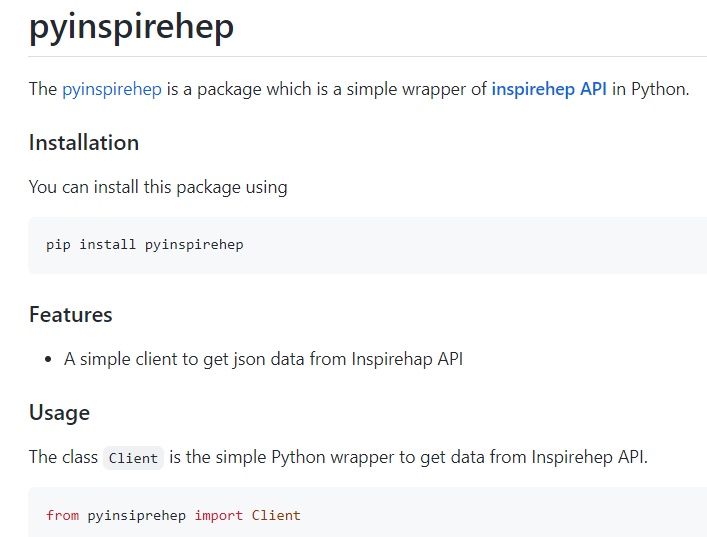This screenshot has height=537, width=707.
Task: Click the Installation section heading
Action: [x=84, y=143]
